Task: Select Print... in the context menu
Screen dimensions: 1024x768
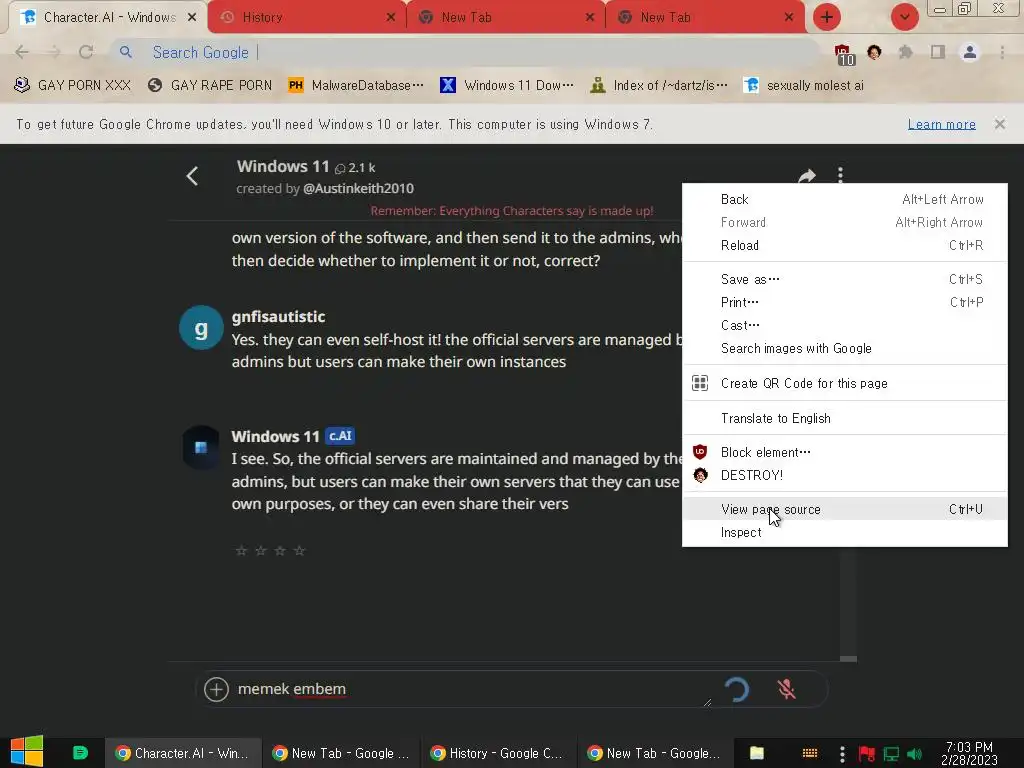Action: click(x=844, y=302)
